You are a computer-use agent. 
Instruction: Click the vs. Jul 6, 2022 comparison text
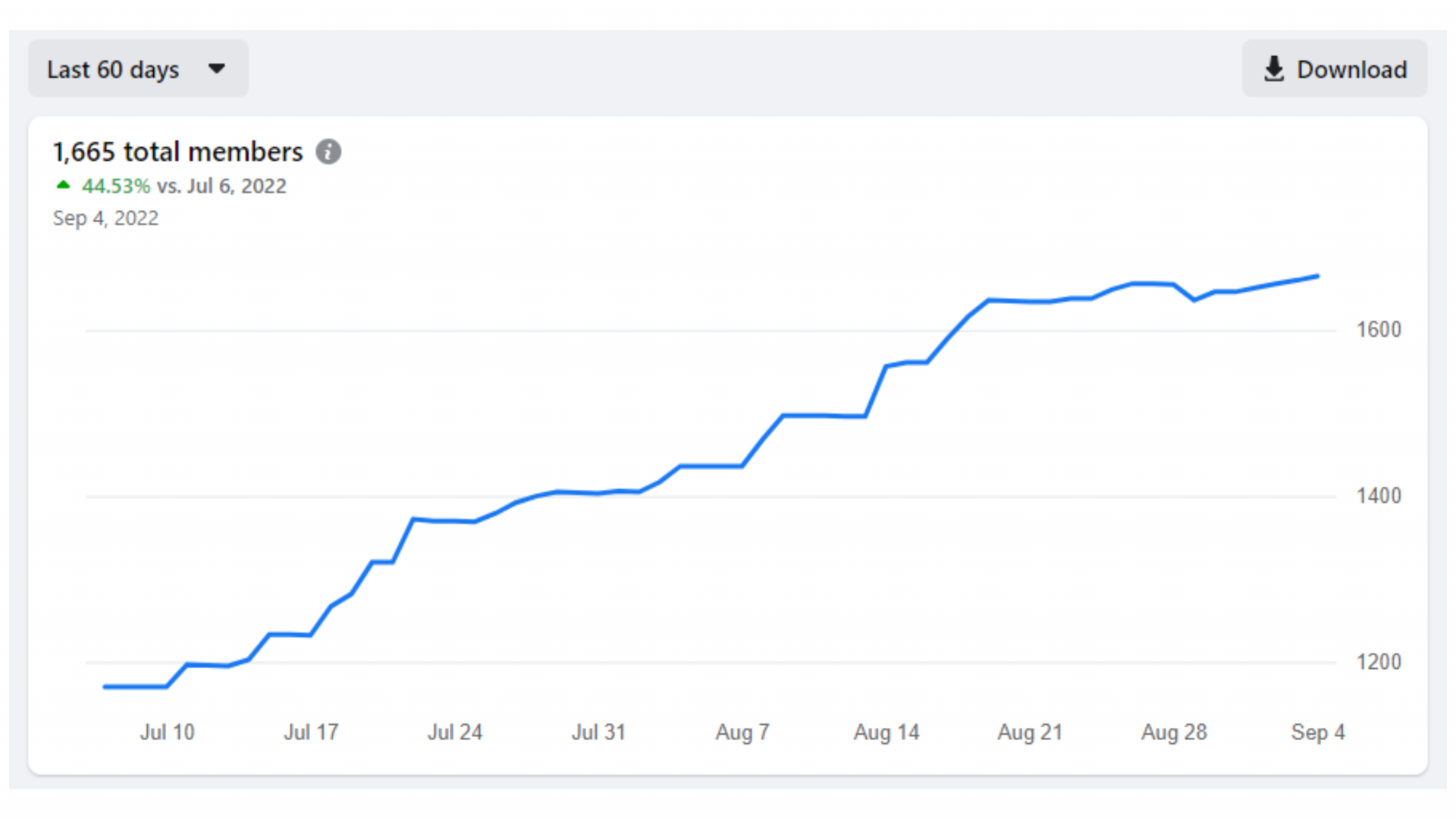coord(221,186)
